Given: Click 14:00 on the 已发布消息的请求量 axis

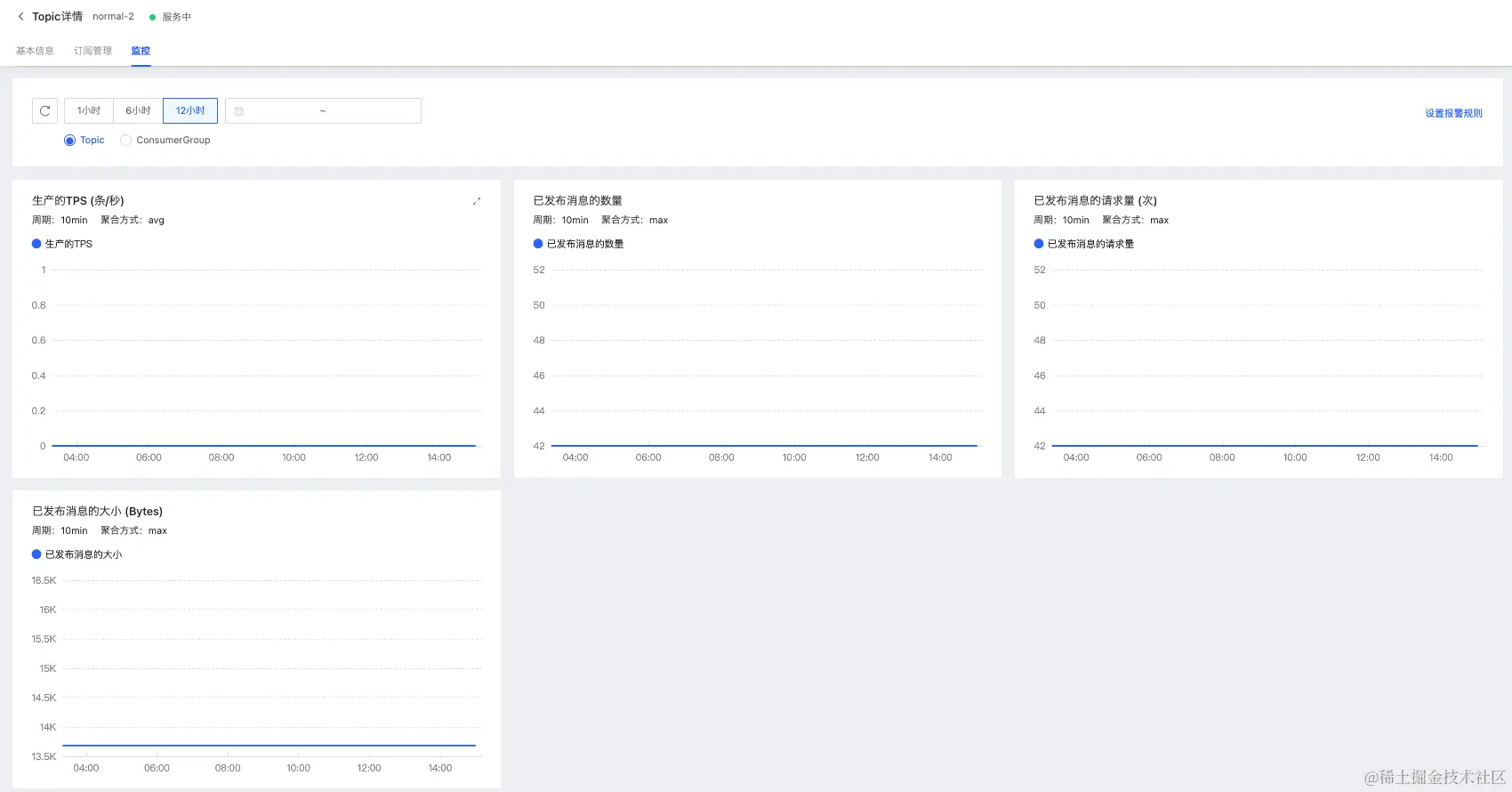Looking at the screenshot, I should [x=1441, y=457].
